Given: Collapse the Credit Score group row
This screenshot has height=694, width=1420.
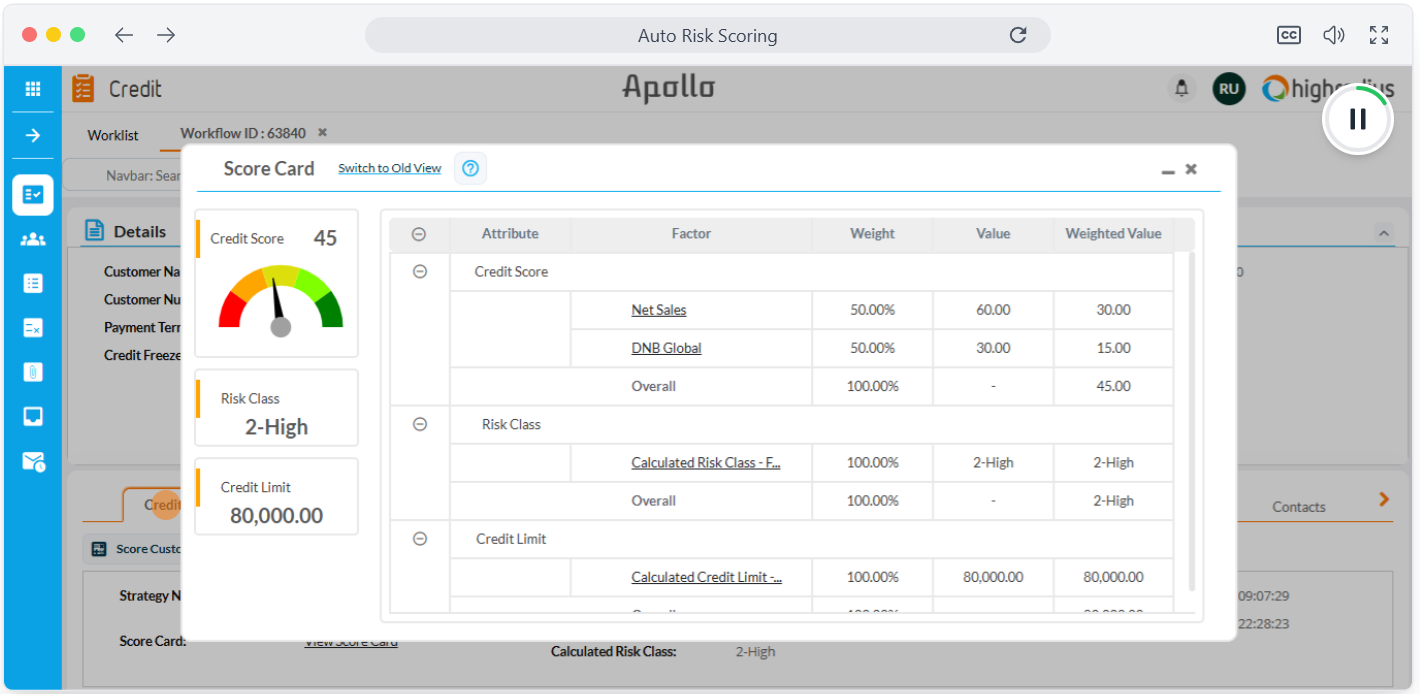Looking at the screenshot, I should click(x=420, y=271).
